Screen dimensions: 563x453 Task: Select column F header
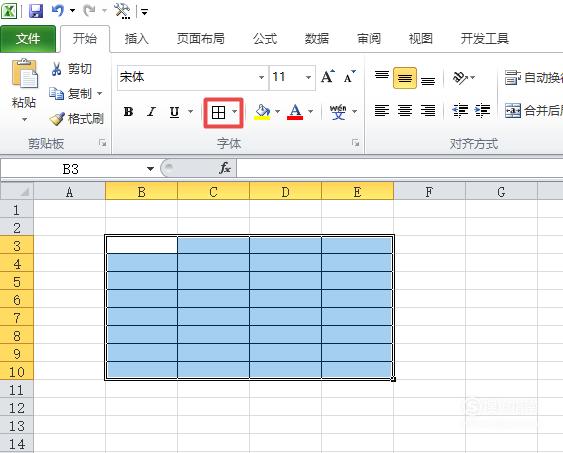429,192
